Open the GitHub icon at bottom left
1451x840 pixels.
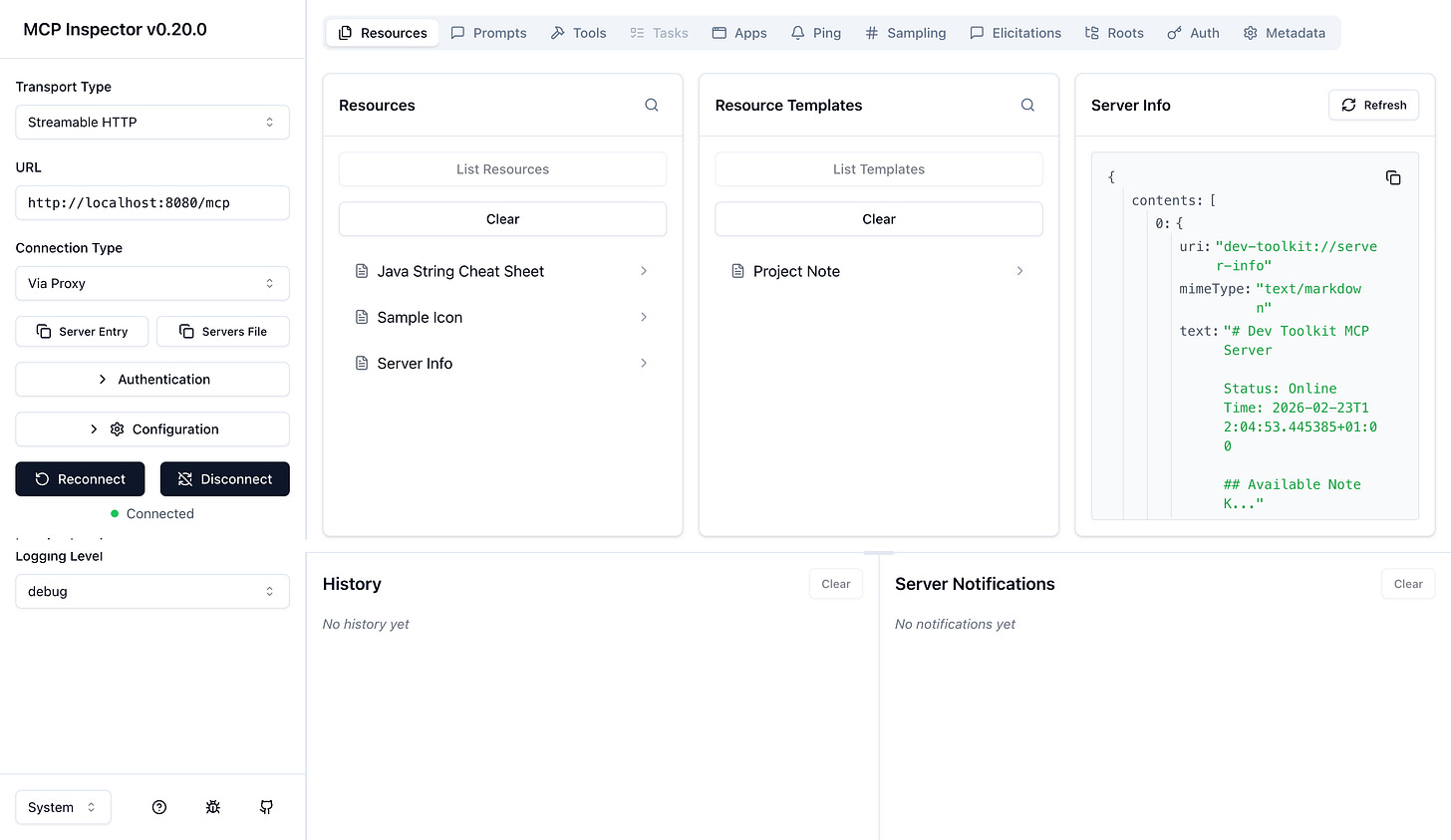coord(266,807)
